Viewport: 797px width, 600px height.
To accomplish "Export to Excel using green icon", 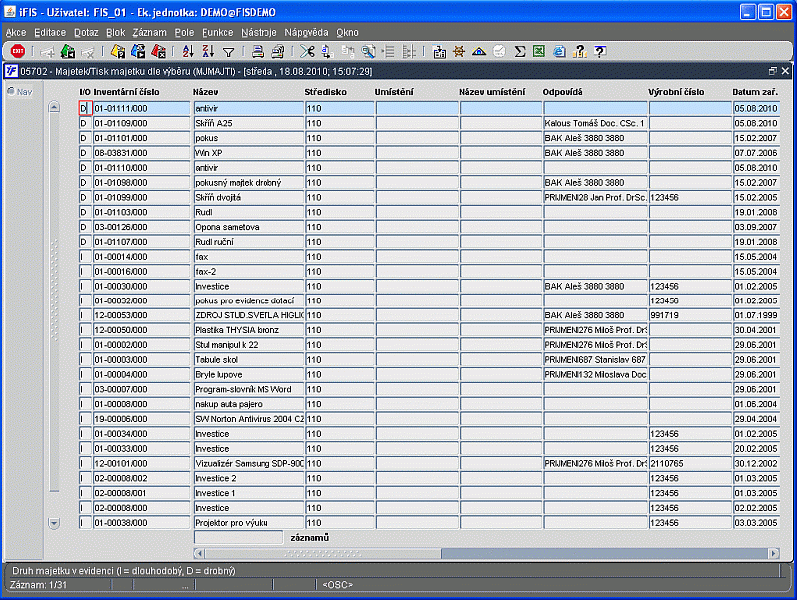I will coord(539,51).
